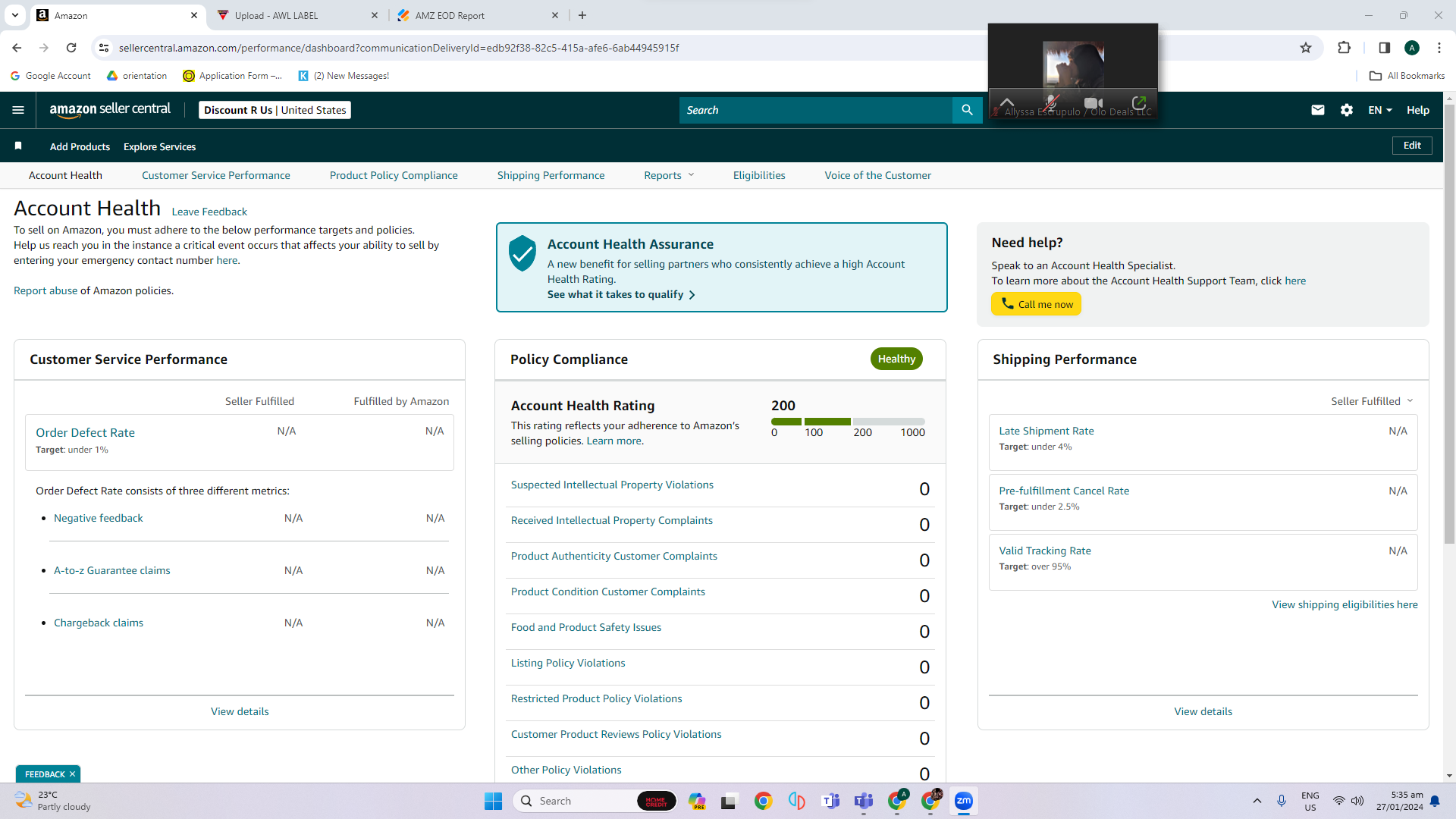The height and width of the screenshot is (819, 1456).
Task: Click the taskbar microphone icon
Action: (1282, 801)
